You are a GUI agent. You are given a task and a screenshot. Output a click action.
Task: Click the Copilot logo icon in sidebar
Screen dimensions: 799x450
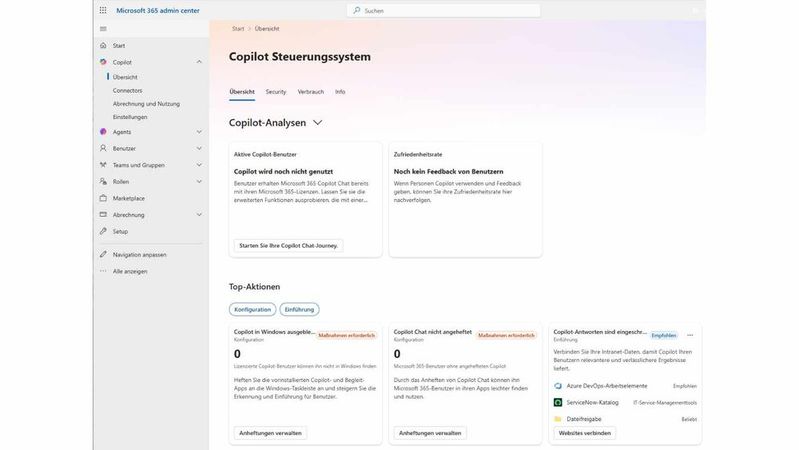[x=103, y=62]
